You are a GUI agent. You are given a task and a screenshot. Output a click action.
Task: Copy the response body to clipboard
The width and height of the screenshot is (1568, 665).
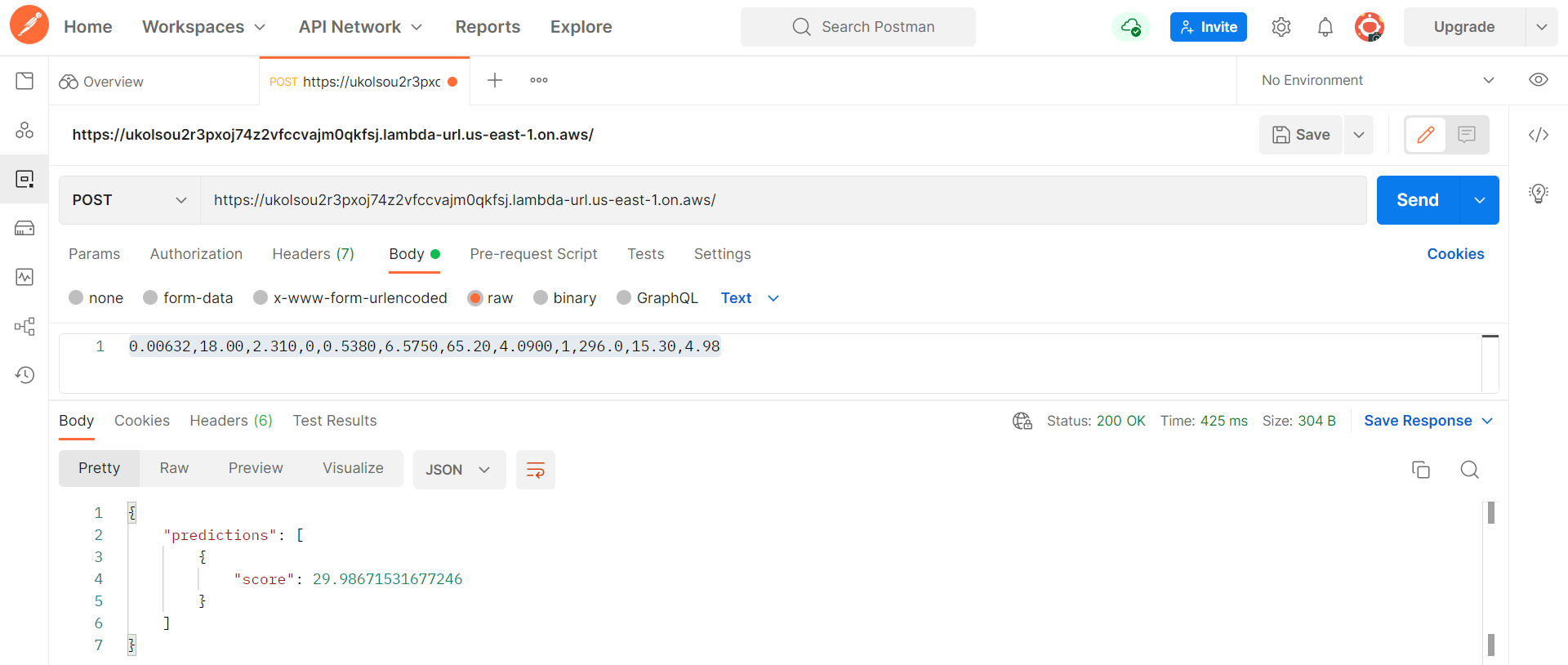click(1421, 470)
